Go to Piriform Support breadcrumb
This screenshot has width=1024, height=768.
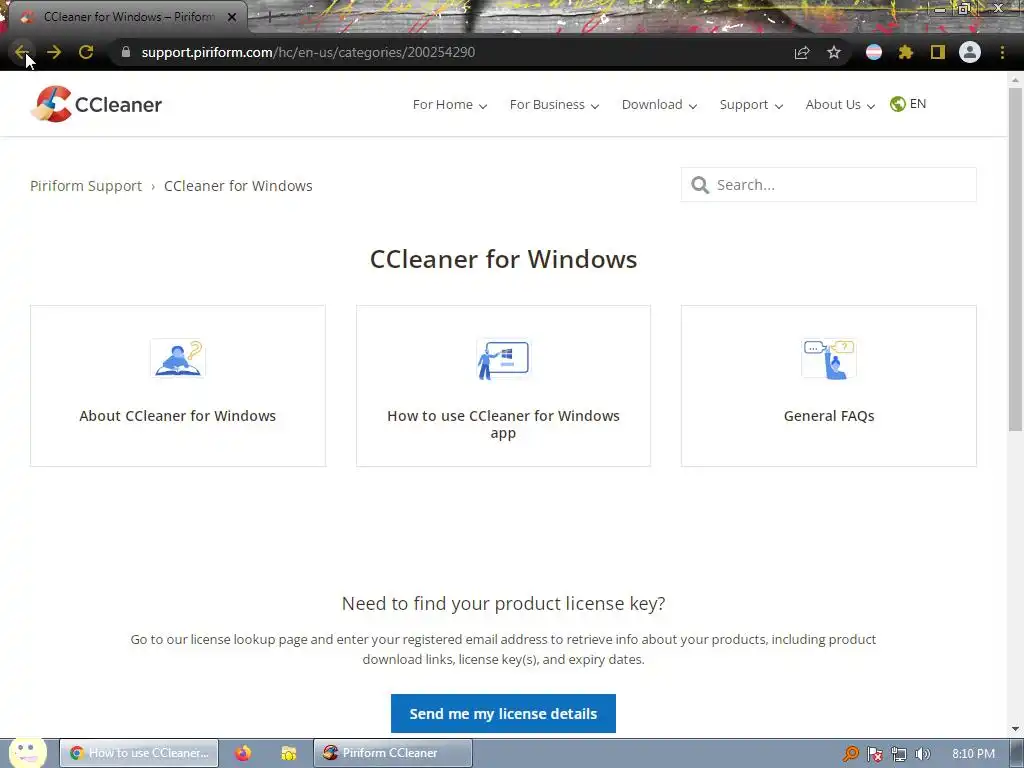[x=86, y=185]
